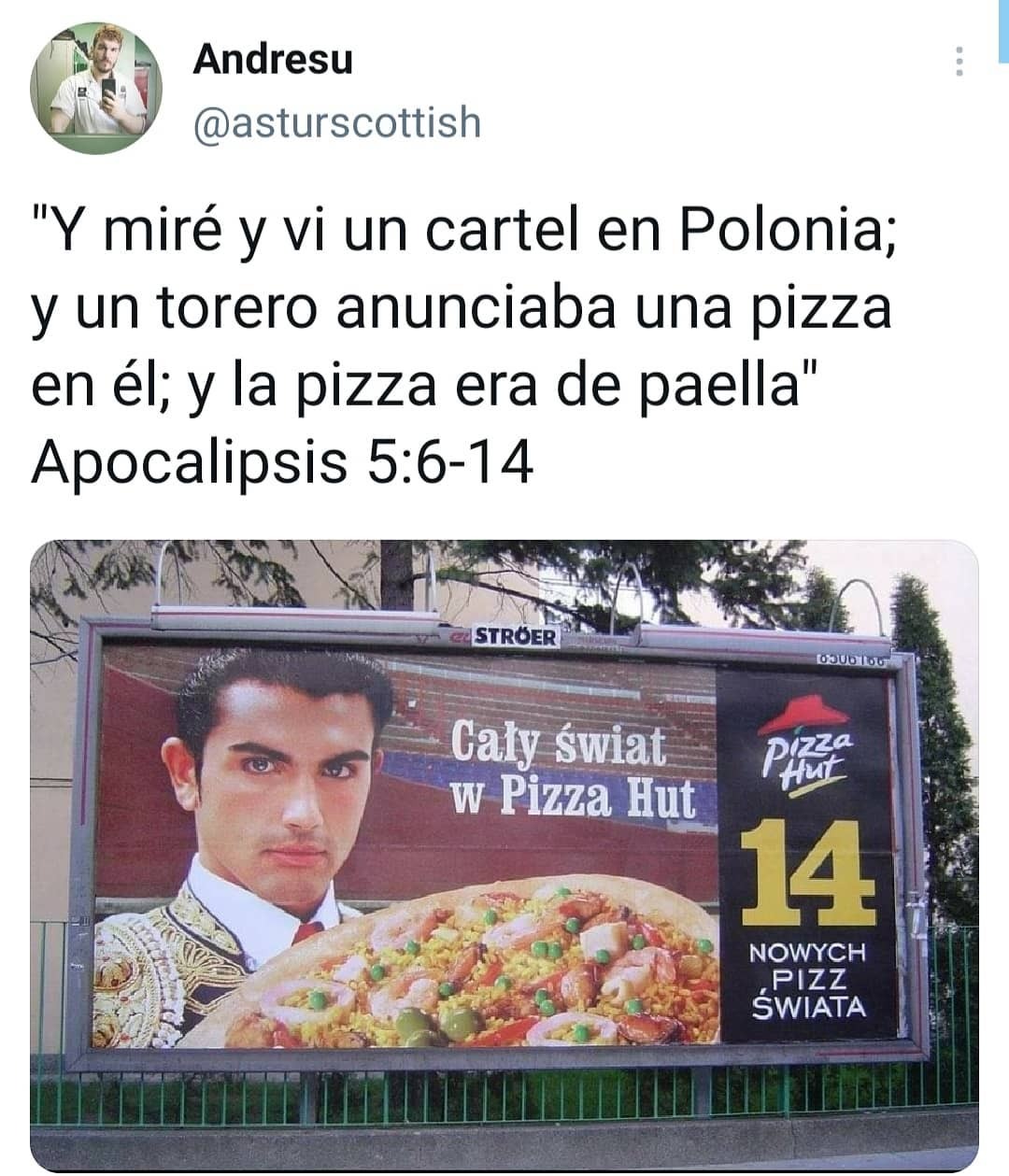The image size is (1009, 1176).
Task: Click the red hat roof icon
Action: pos(803,714)
